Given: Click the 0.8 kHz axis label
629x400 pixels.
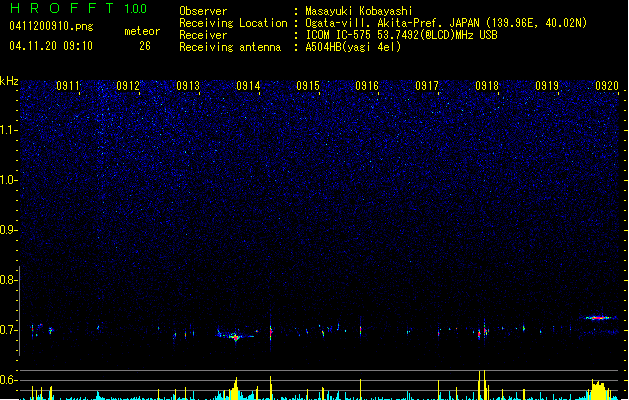Looking at the screenshot, I should (x=9, y=280).
